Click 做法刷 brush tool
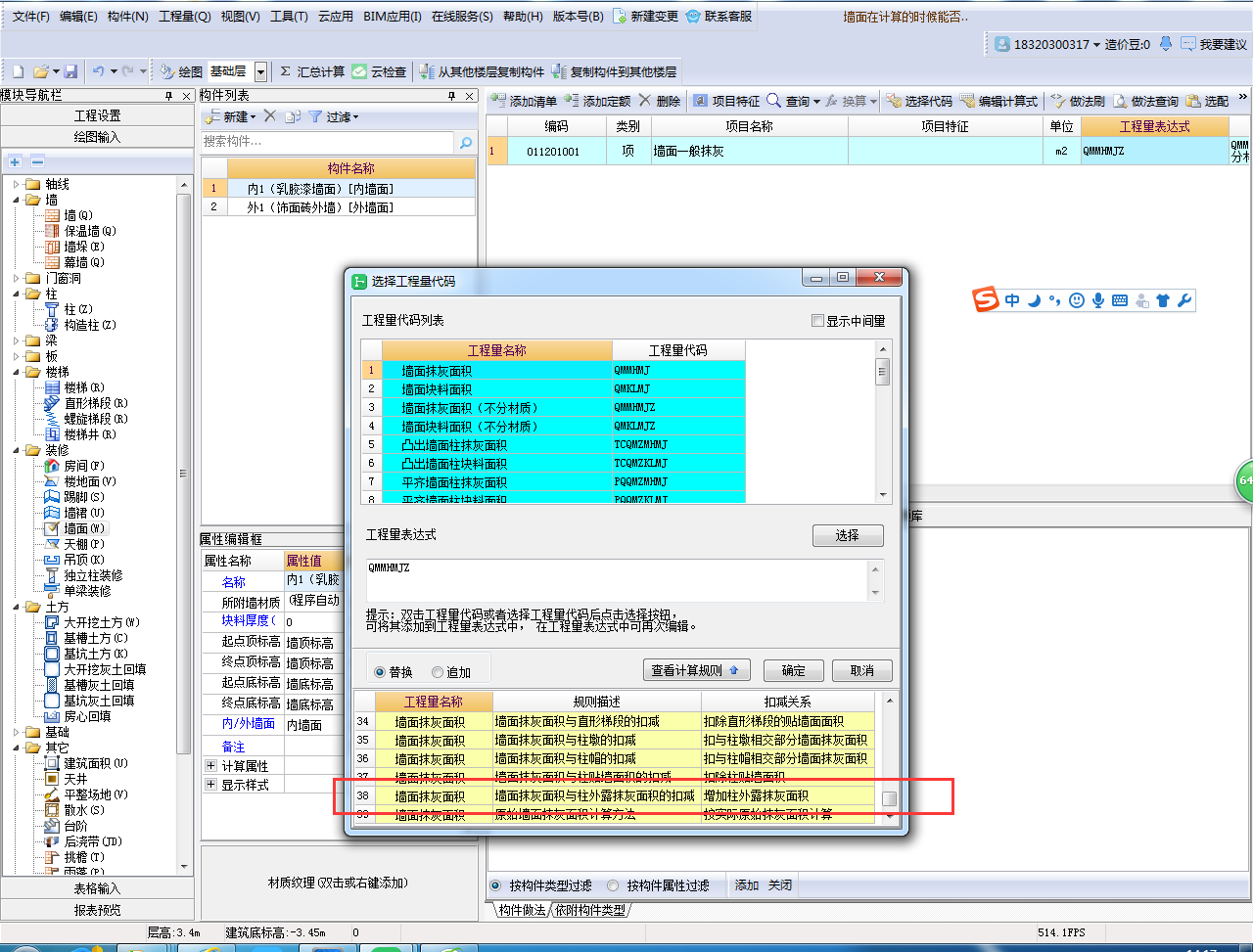The height and width of the screenshot is (952, 1253). click(x=1078, y=101)
